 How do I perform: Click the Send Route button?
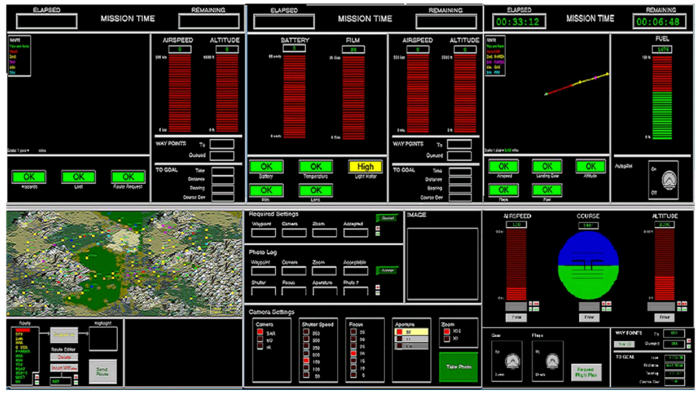point(102,372)
